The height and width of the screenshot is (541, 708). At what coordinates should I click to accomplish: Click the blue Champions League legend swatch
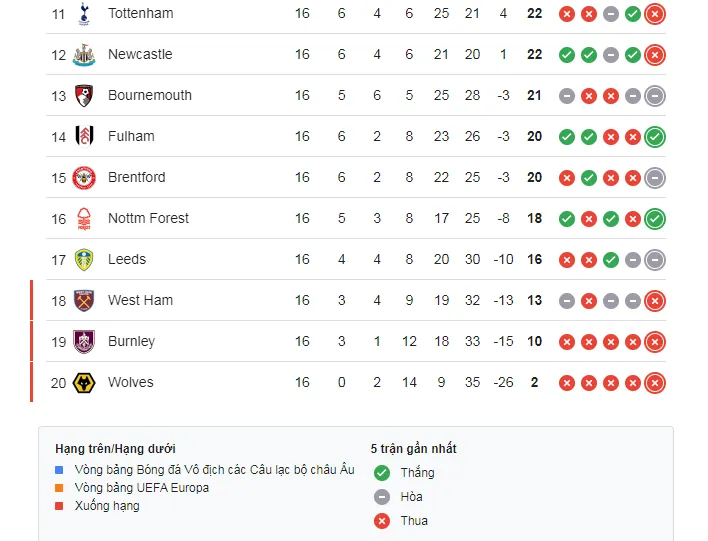(60, 470)
